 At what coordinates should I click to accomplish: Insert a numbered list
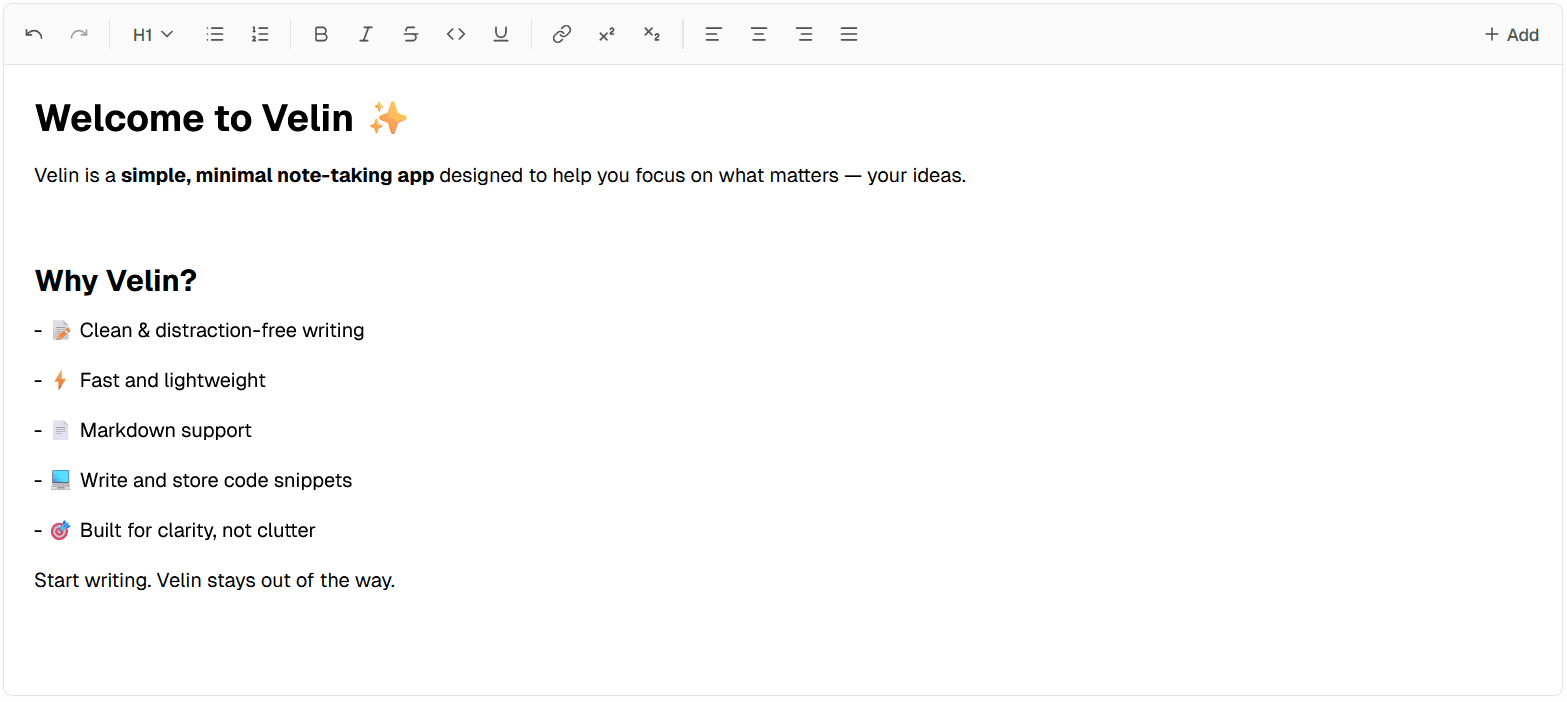[x=260, y=34]
